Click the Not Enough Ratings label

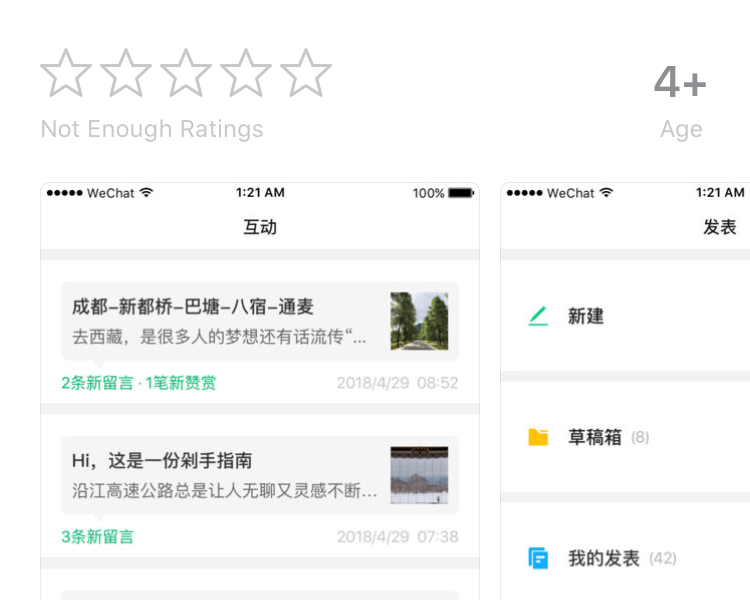coord(152,129)
